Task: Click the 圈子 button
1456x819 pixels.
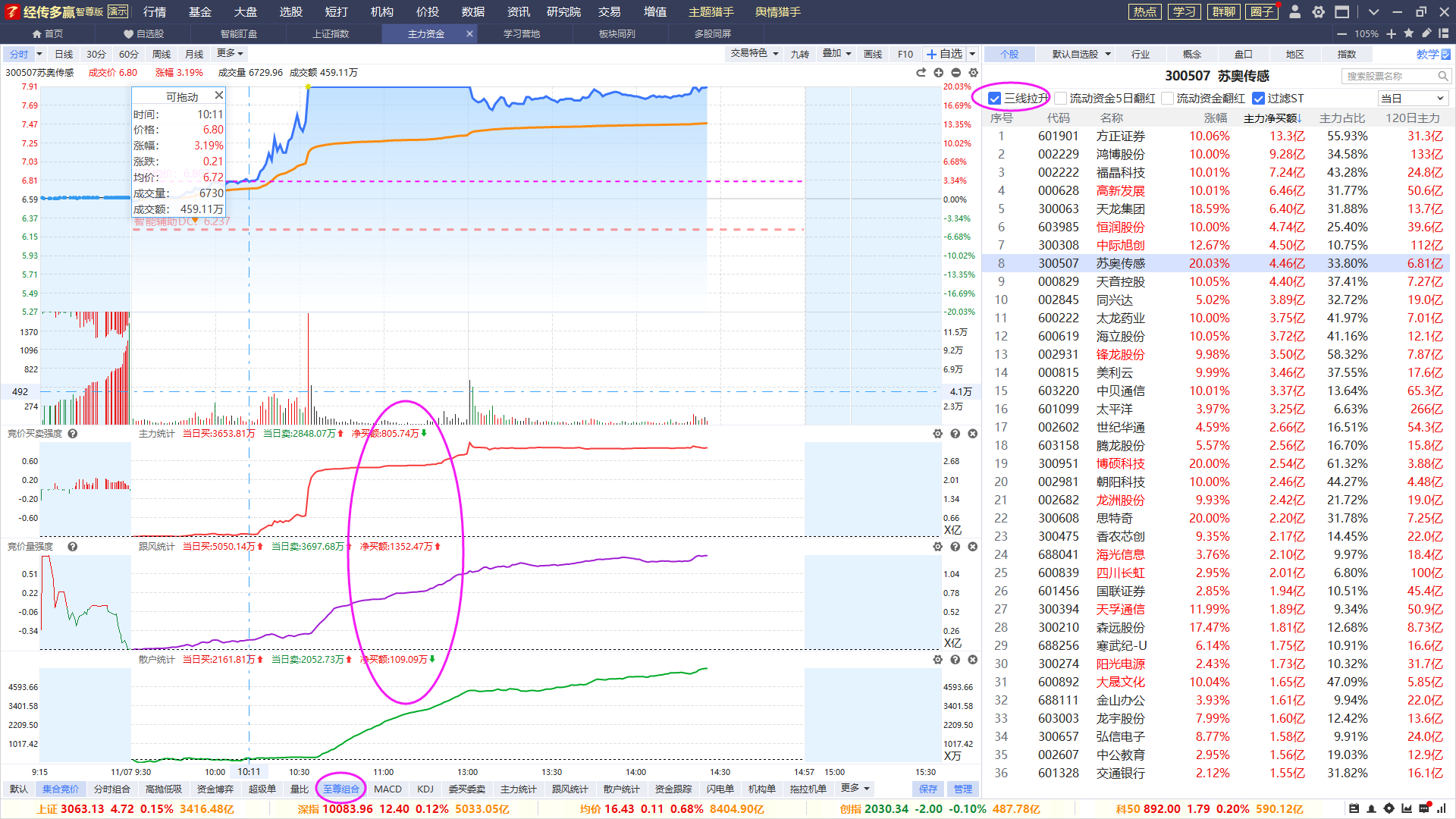Action: [1263, 12]
